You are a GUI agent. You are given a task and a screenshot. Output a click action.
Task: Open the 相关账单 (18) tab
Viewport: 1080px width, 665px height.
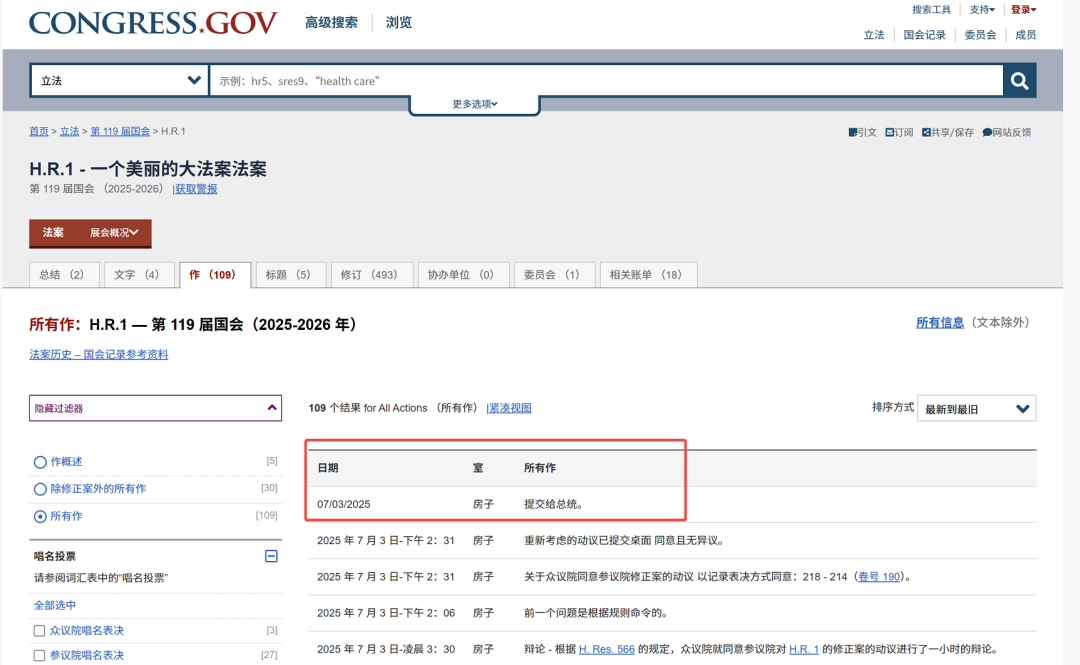point(649,275)
